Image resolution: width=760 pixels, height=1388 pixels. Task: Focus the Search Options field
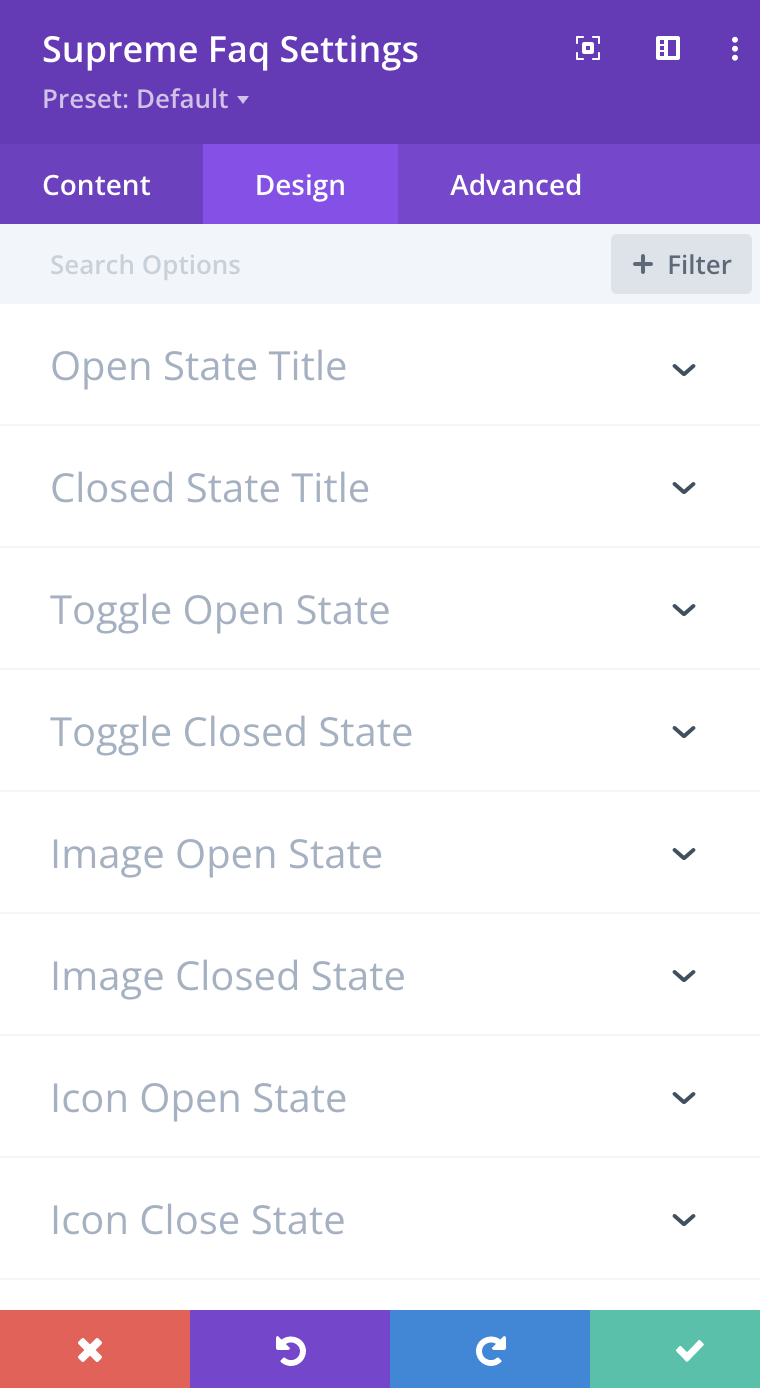coord(300,265)
